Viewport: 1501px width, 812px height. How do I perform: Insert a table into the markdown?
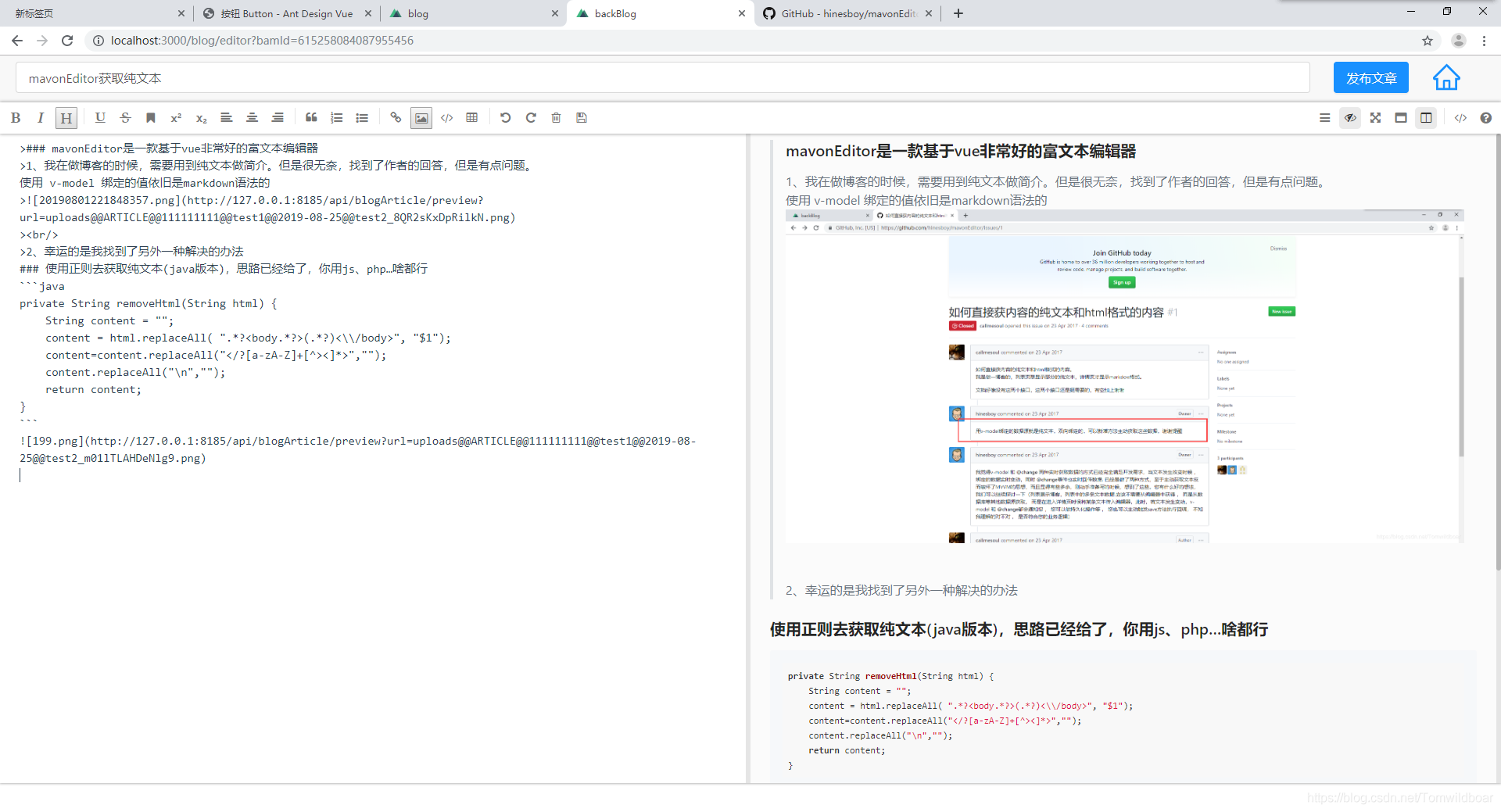pyautogui.click(x=471, y=117)
